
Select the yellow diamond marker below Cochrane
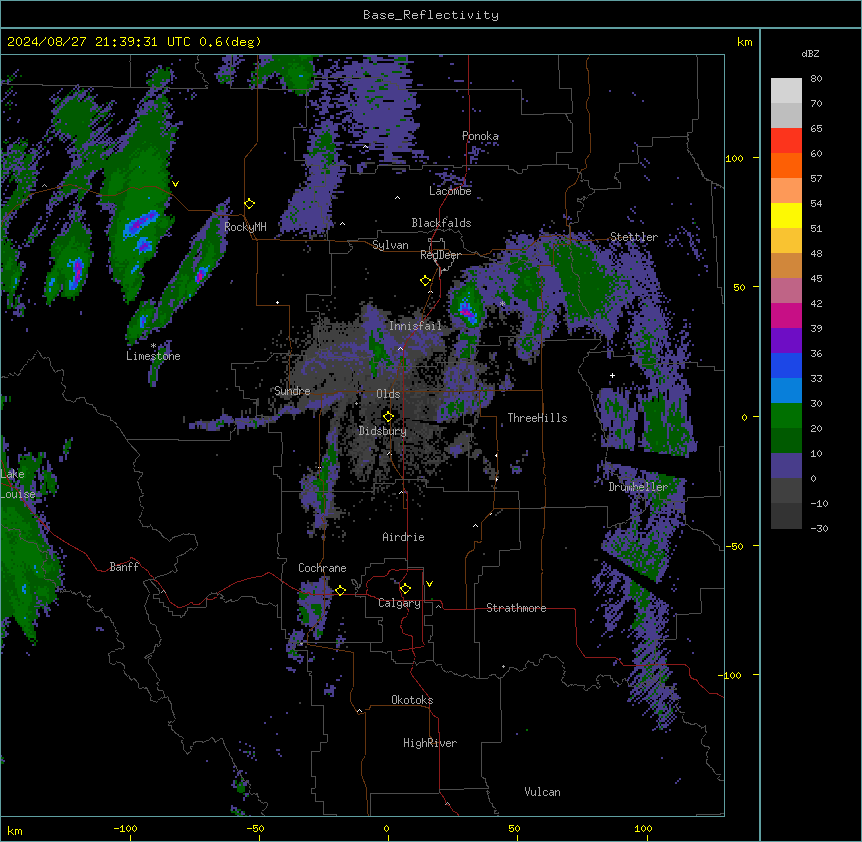pos(340,591)
